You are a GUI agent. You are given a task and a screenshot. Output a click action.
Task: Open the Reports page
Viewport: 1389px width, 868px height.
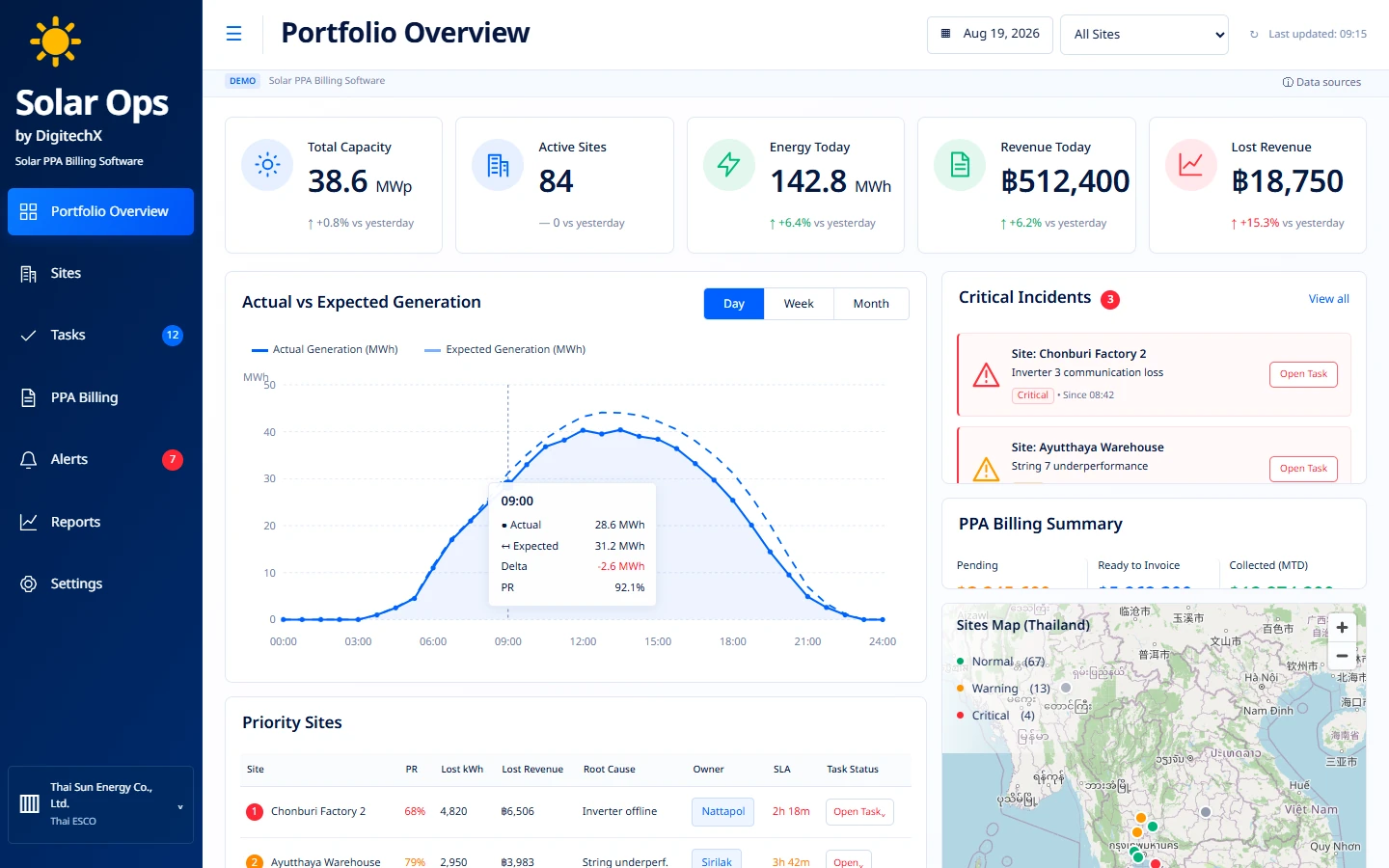[100, 523]
